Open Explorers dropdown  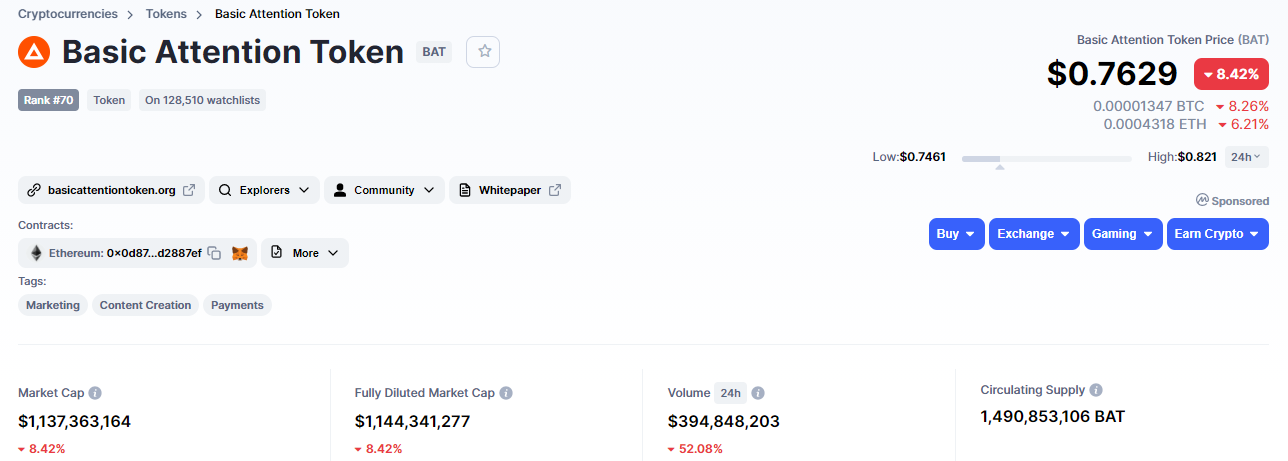tap(264, 190)
